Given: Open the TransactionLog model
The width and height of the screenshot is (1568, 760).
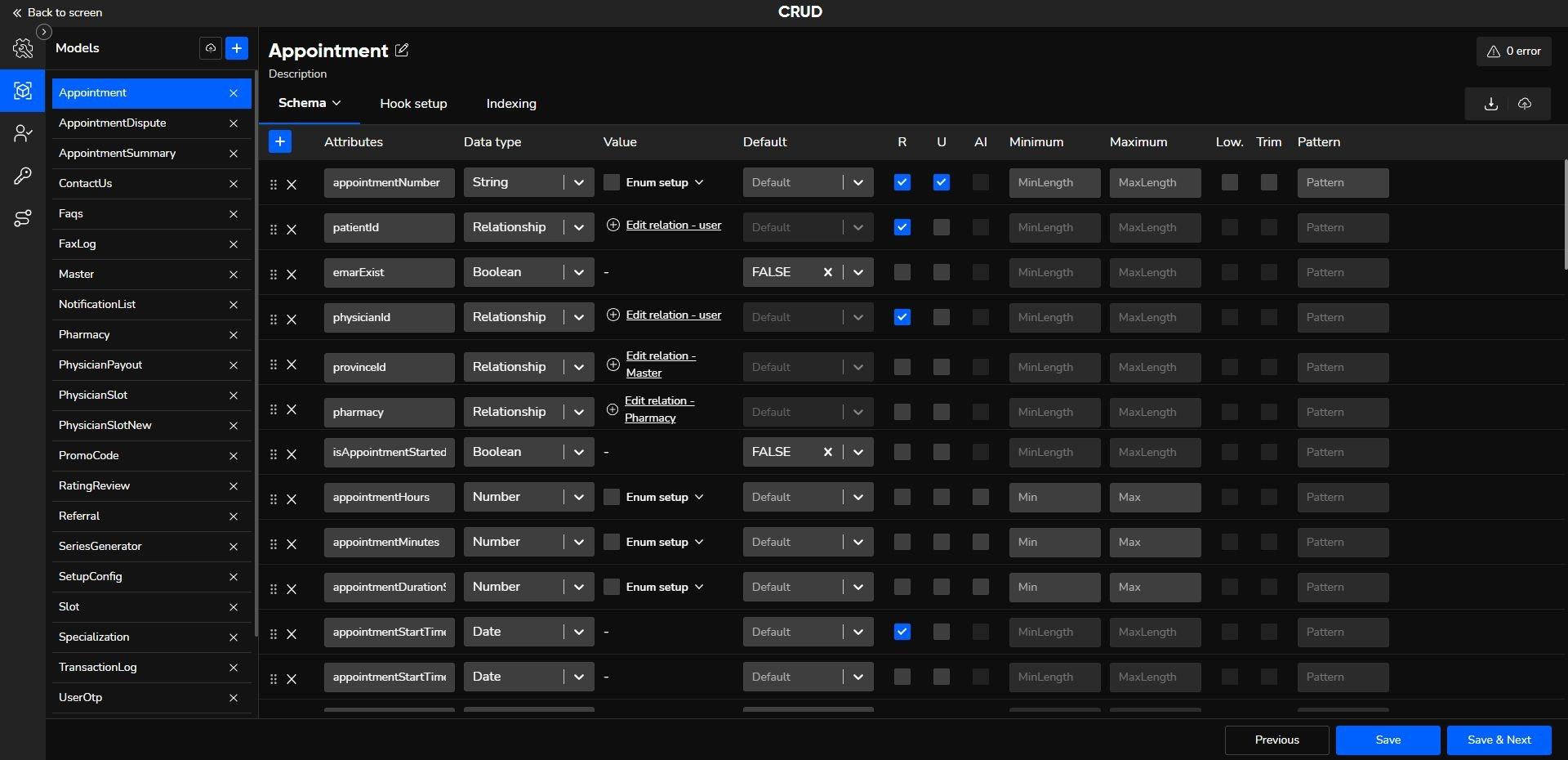Looking at the screenshot, I should click(x=152, y=668).
